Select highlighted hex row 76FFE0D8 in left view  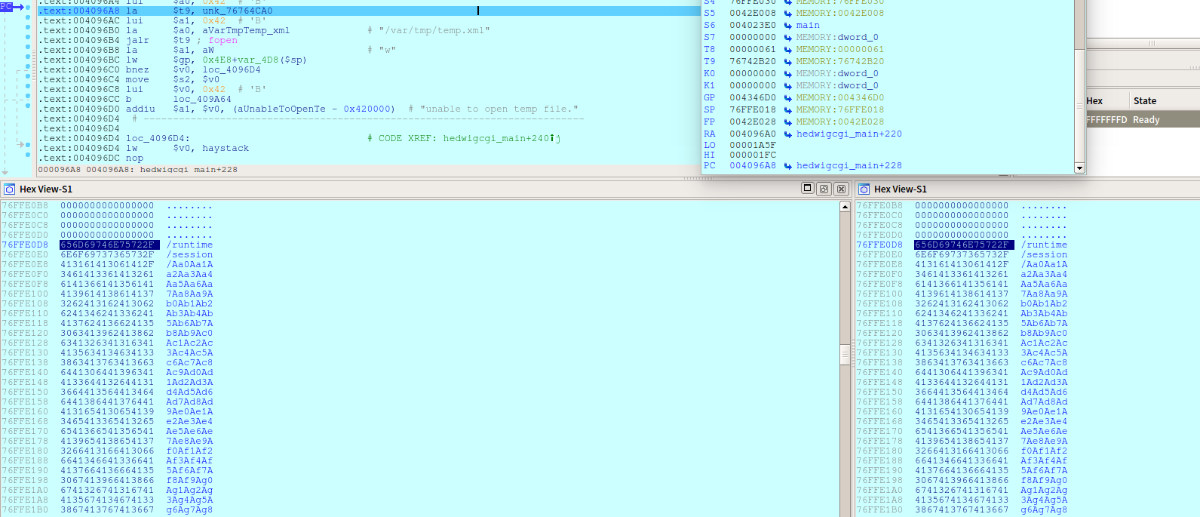coord(110,244)
